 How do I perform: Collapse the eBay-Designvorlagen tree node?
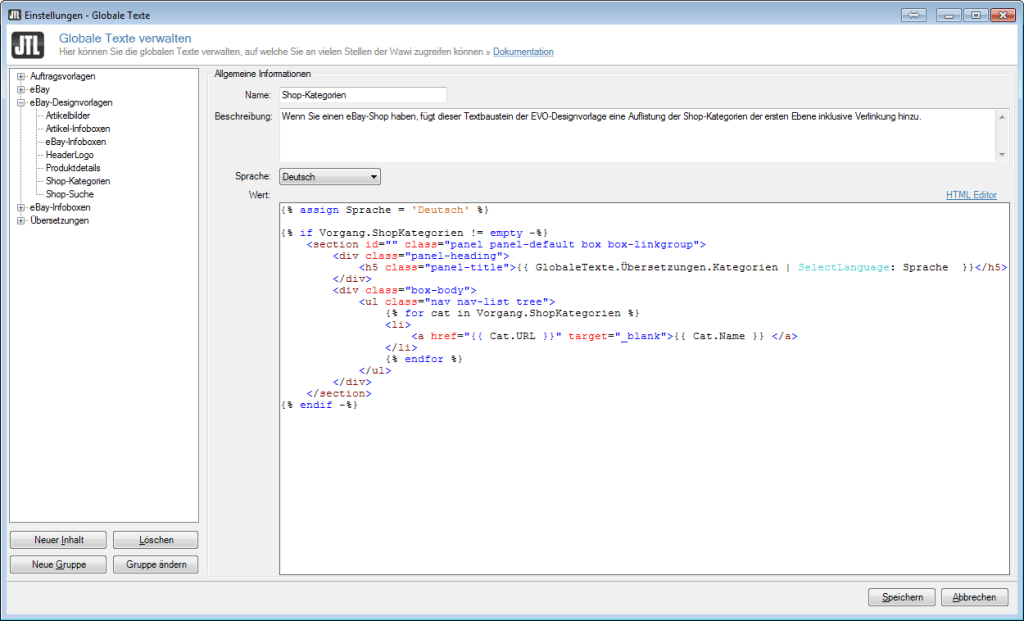pos(20,102)
